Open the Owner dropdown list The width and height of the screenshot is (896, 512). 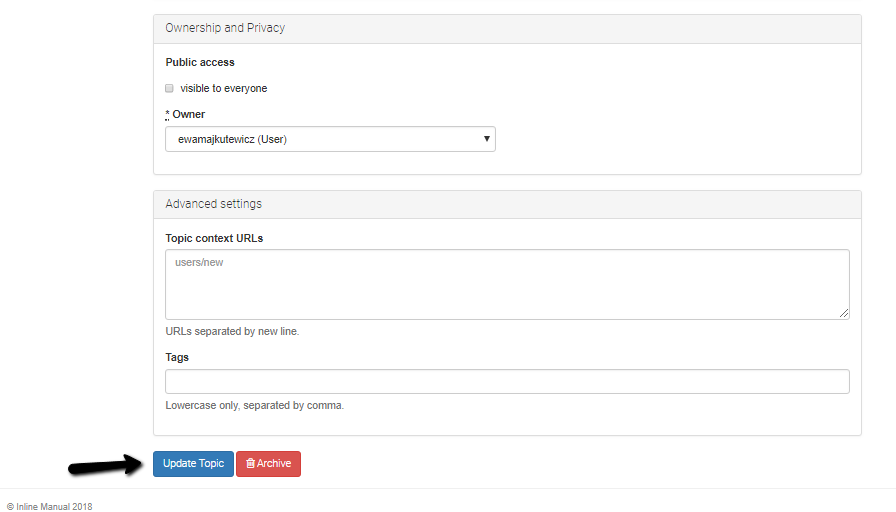tap(330, 139)
